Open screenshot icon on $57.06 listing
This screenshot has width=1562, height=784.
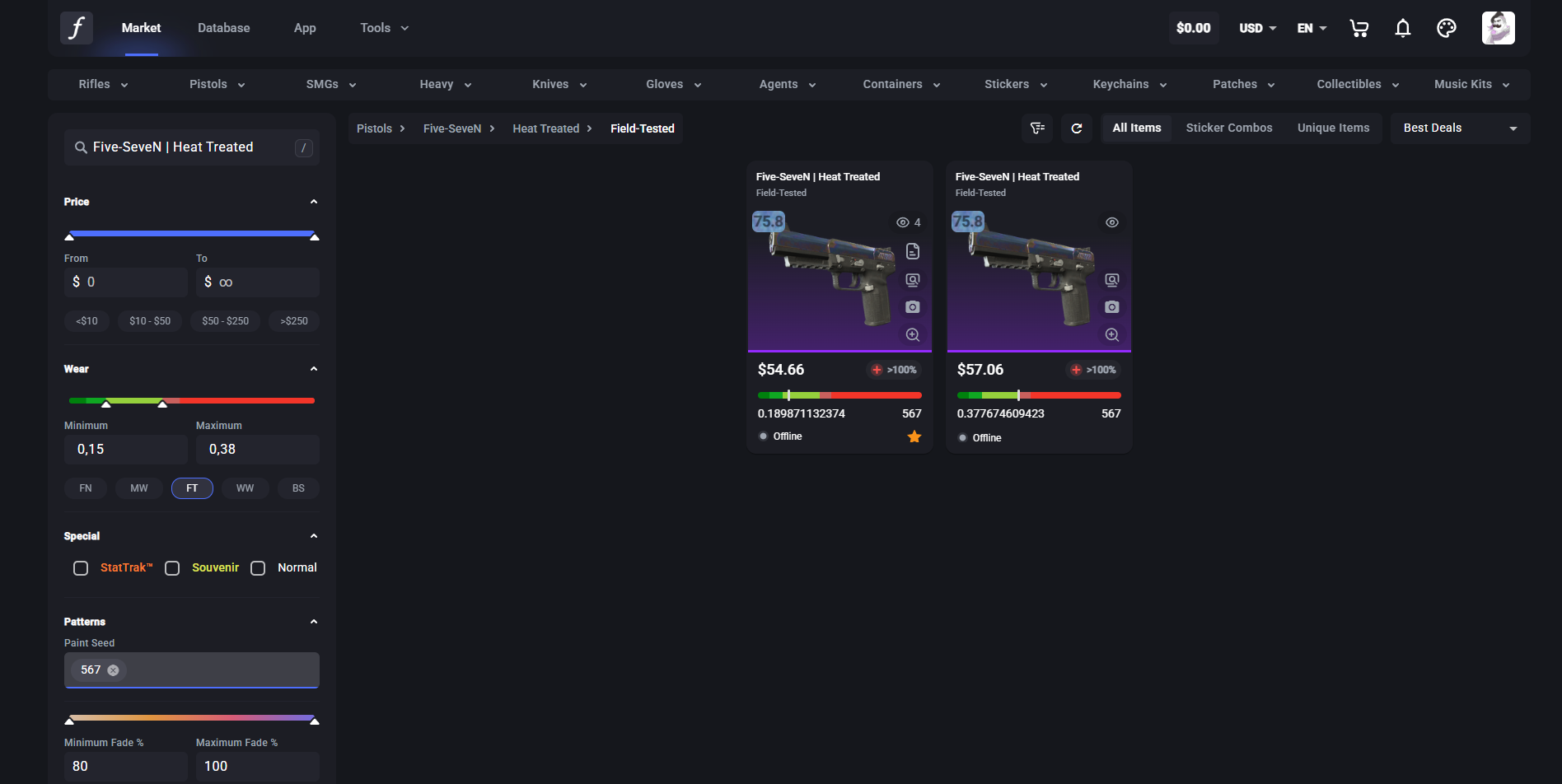pos(1112,307)
